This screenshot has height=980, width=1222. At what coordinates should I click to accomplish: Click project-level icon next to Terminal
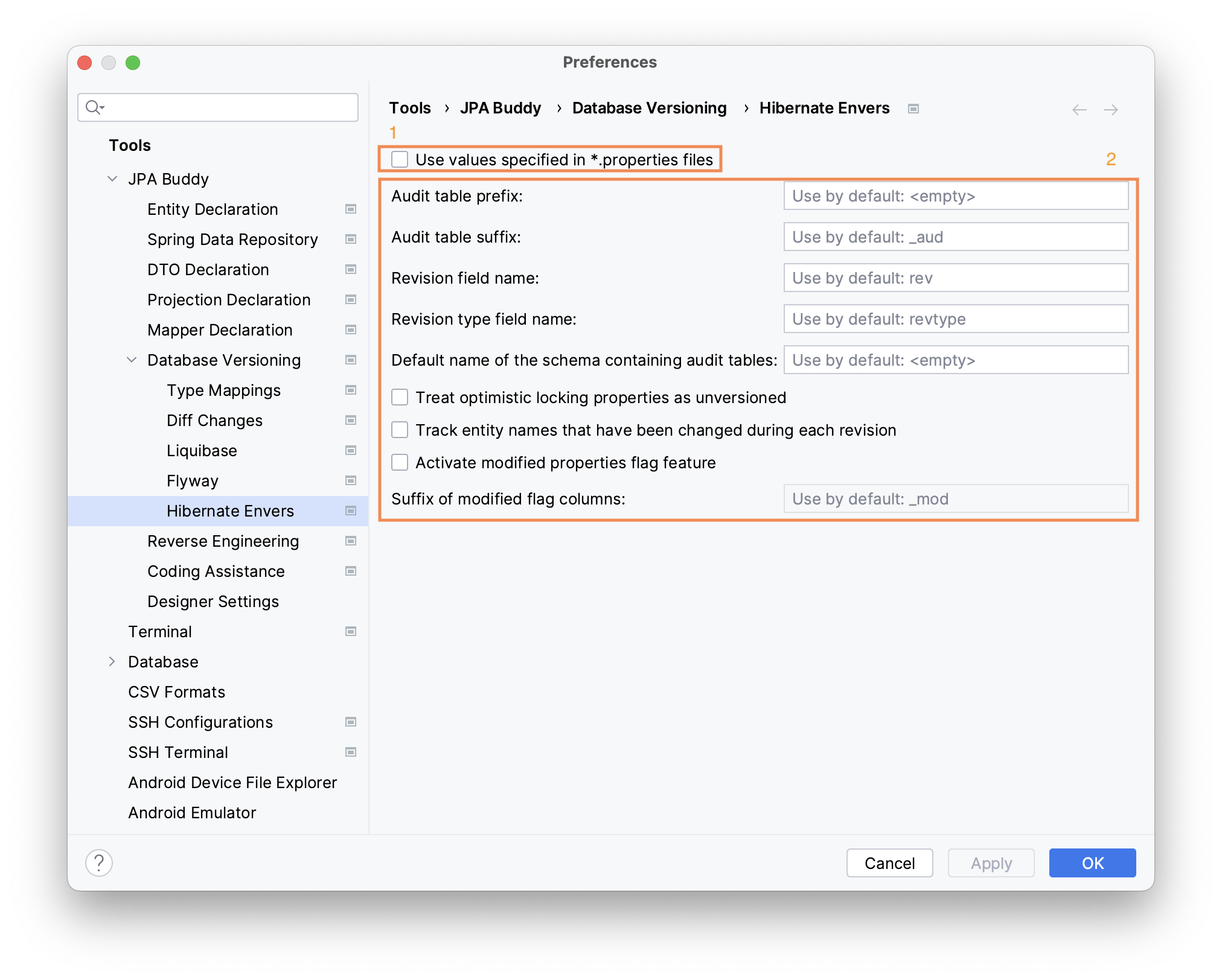pyautogui.click(x=350, y=631)
